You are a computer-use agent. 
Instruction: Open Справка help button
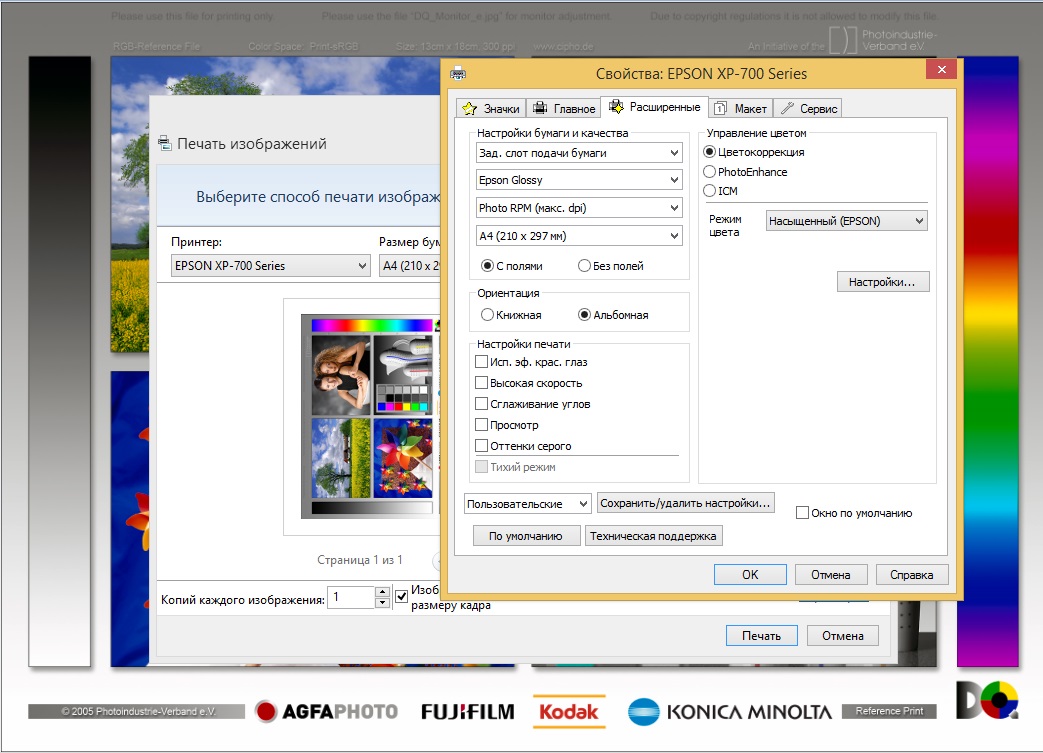911,575
